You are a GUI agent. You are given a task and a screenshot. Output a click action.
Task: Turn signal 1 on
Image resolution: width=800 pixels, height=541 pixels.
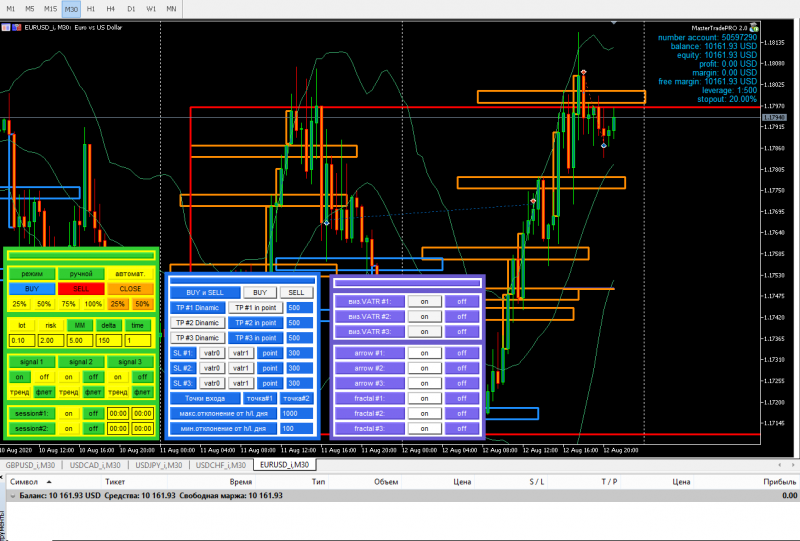(19, 377)
